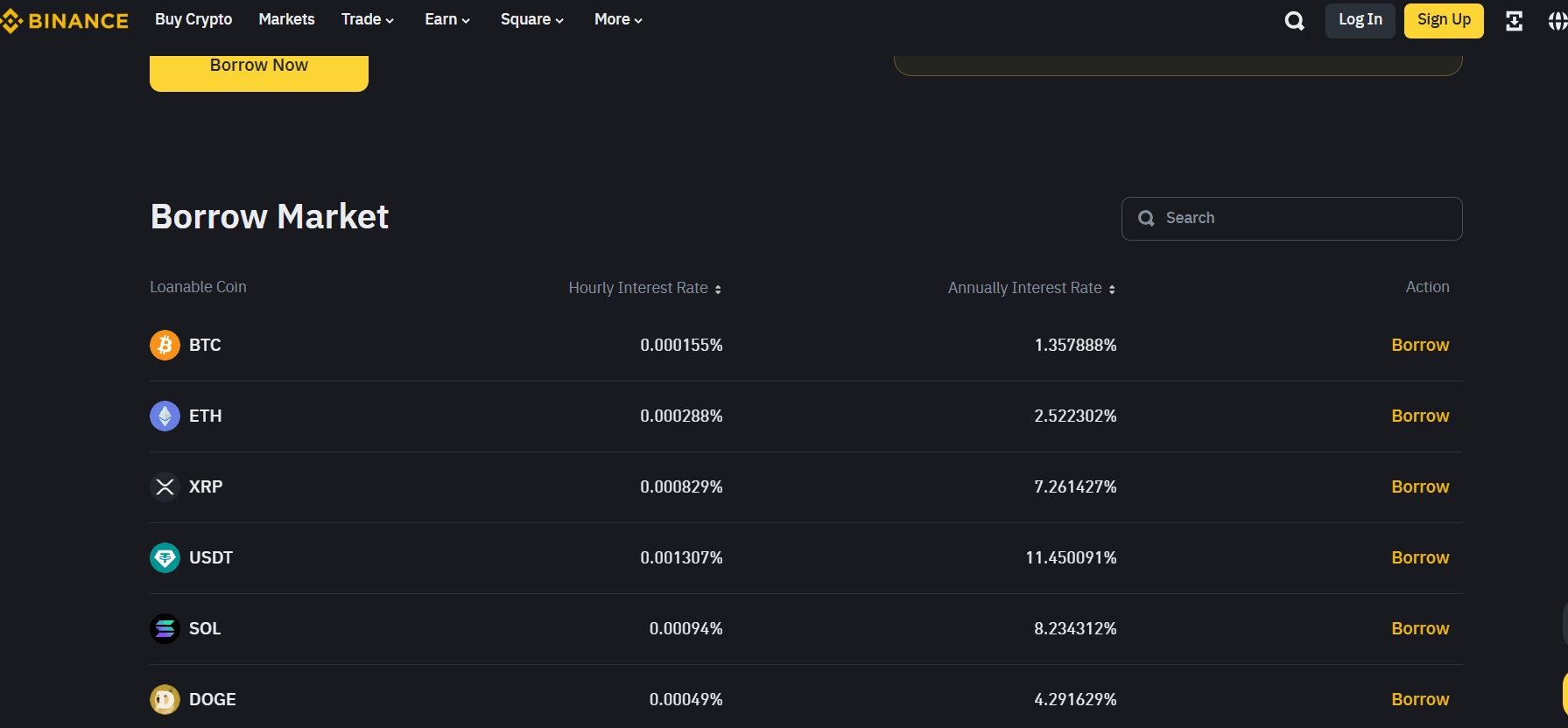
Task: Expand the Earn menu
Action: click(447, 19)
